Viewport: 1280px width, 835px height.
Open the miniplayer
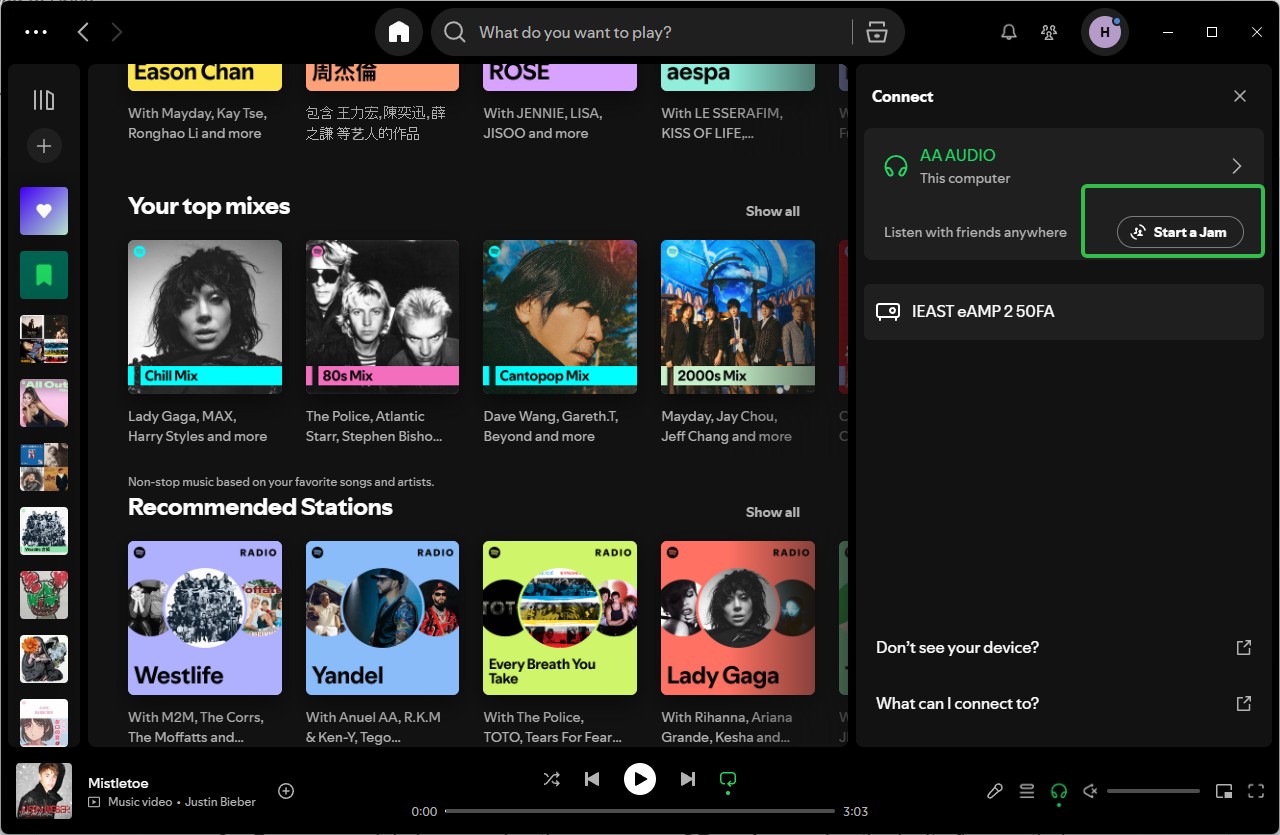point(1223,791)
